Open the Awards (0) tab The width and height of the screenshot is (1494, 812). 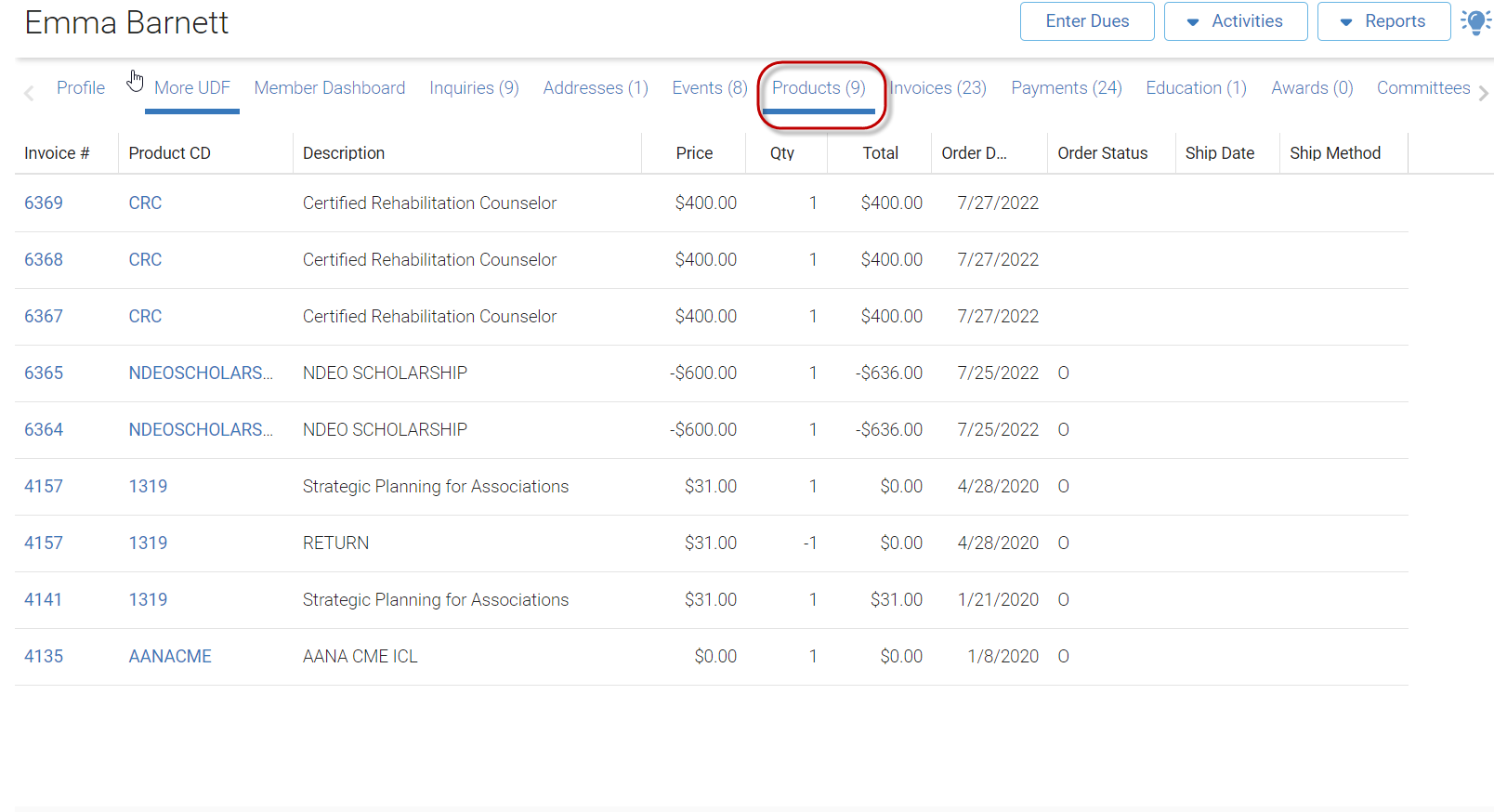pos(1312,88)
